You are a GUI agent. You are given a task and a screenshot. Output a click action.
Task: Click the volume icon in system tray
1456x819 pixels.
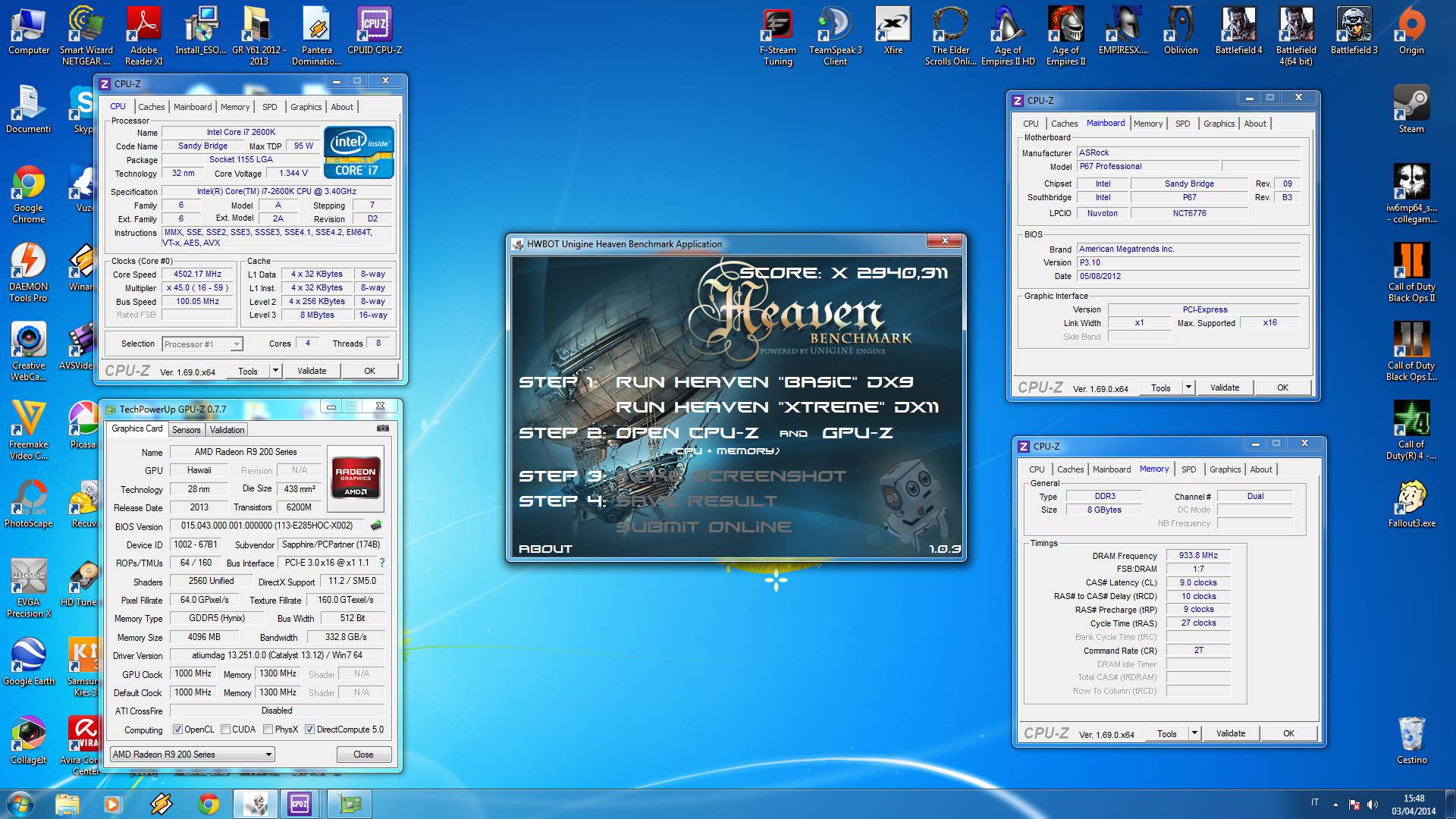click(x=1373, y=805)
